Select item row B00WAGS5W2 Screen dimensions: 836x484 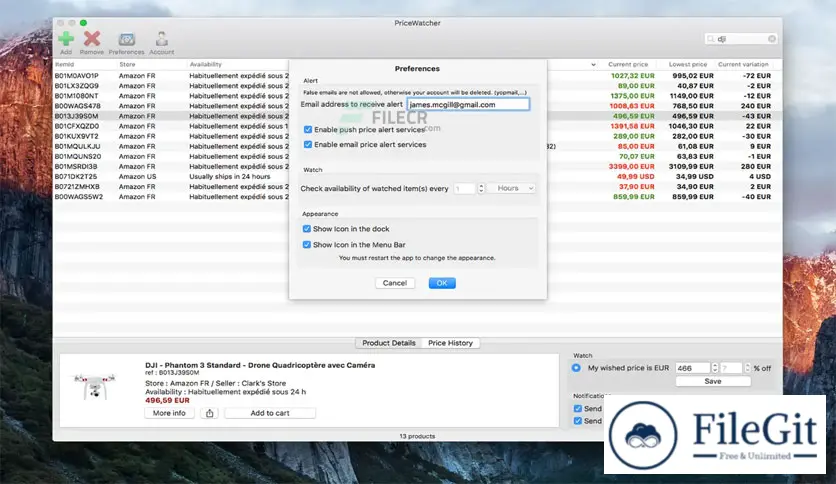point(78,197)
